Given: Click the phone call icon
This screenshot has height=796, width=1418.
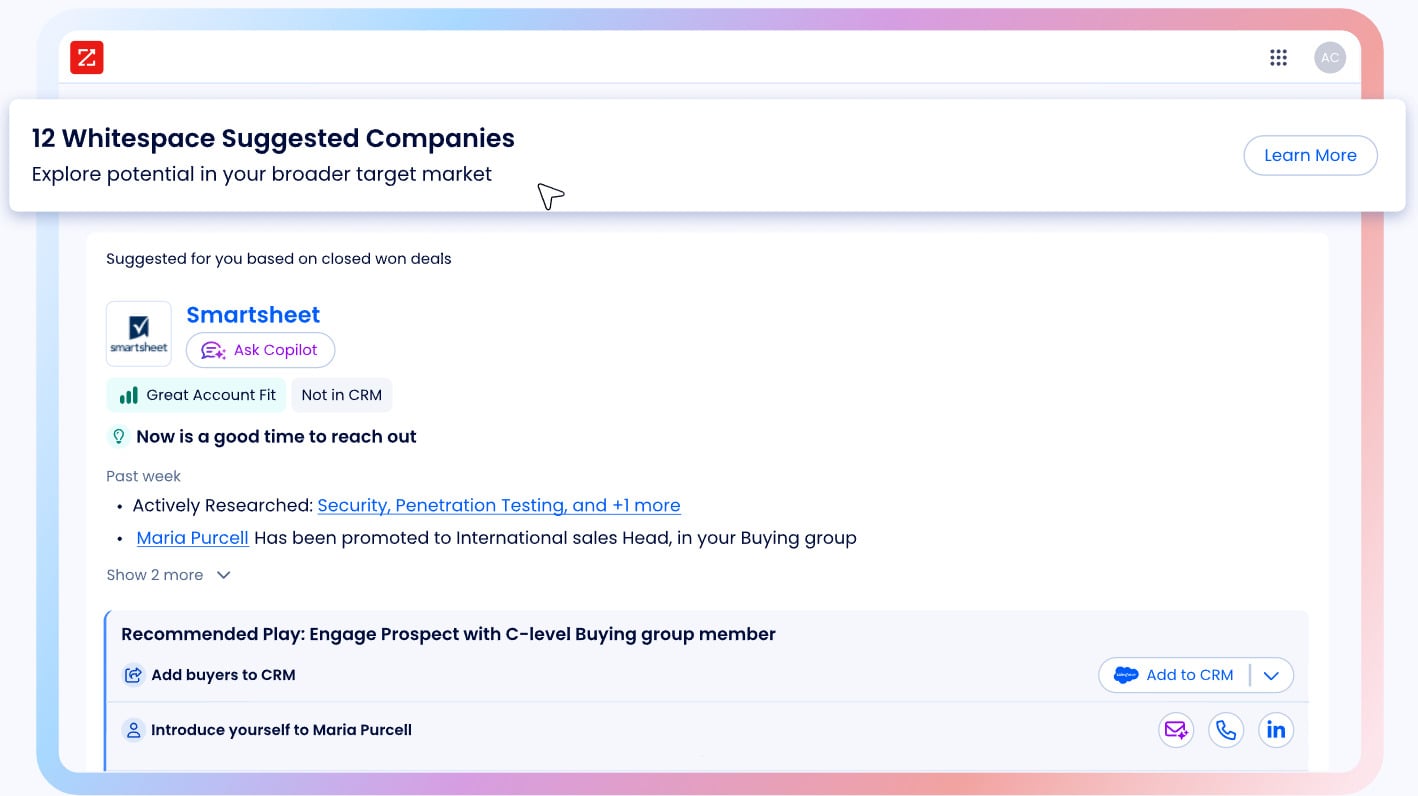Looking at the screenshot, I should pyautogui.click(x=1226, y=730).
